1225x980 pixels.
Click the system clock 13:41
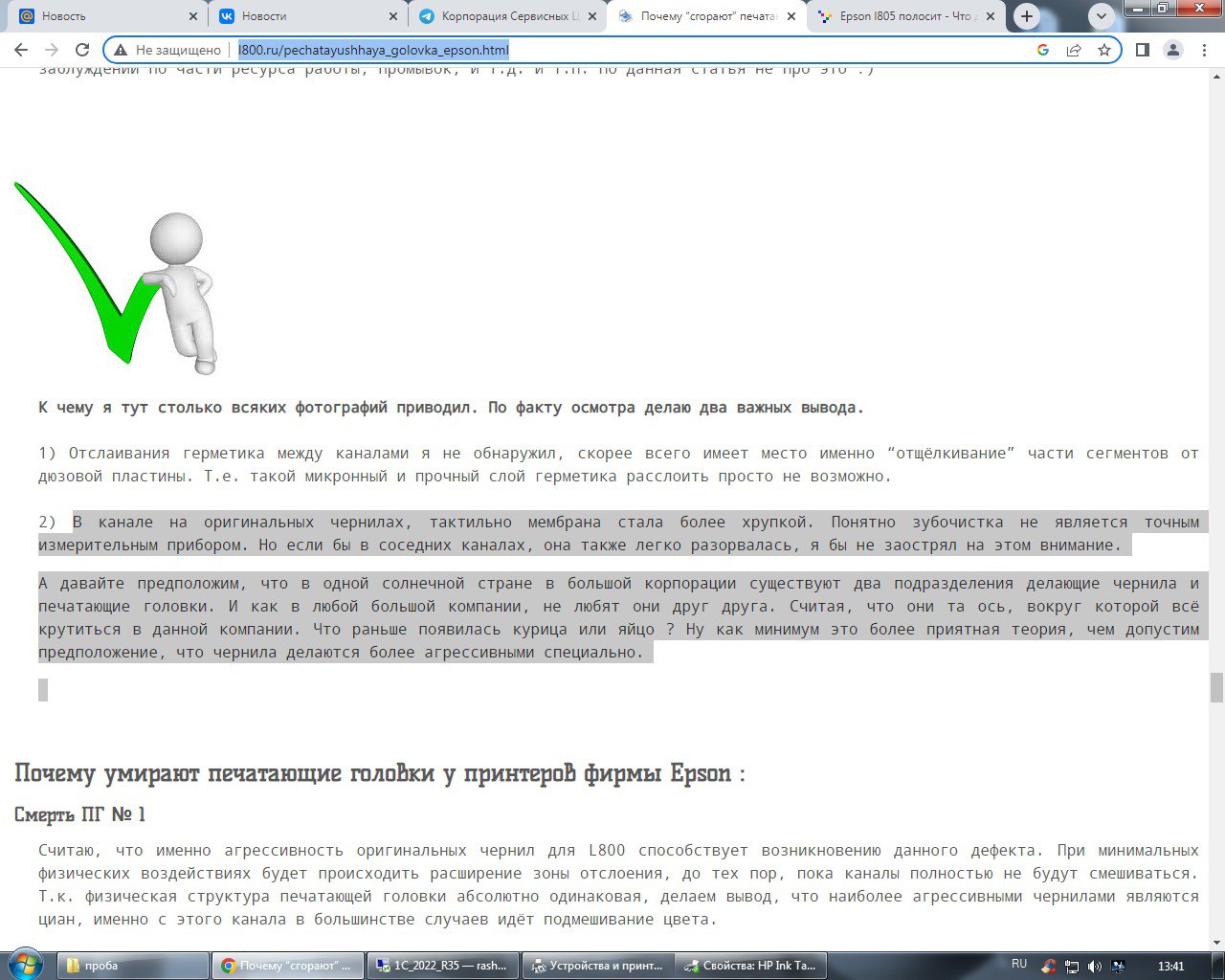click(x=1170, y=967)
